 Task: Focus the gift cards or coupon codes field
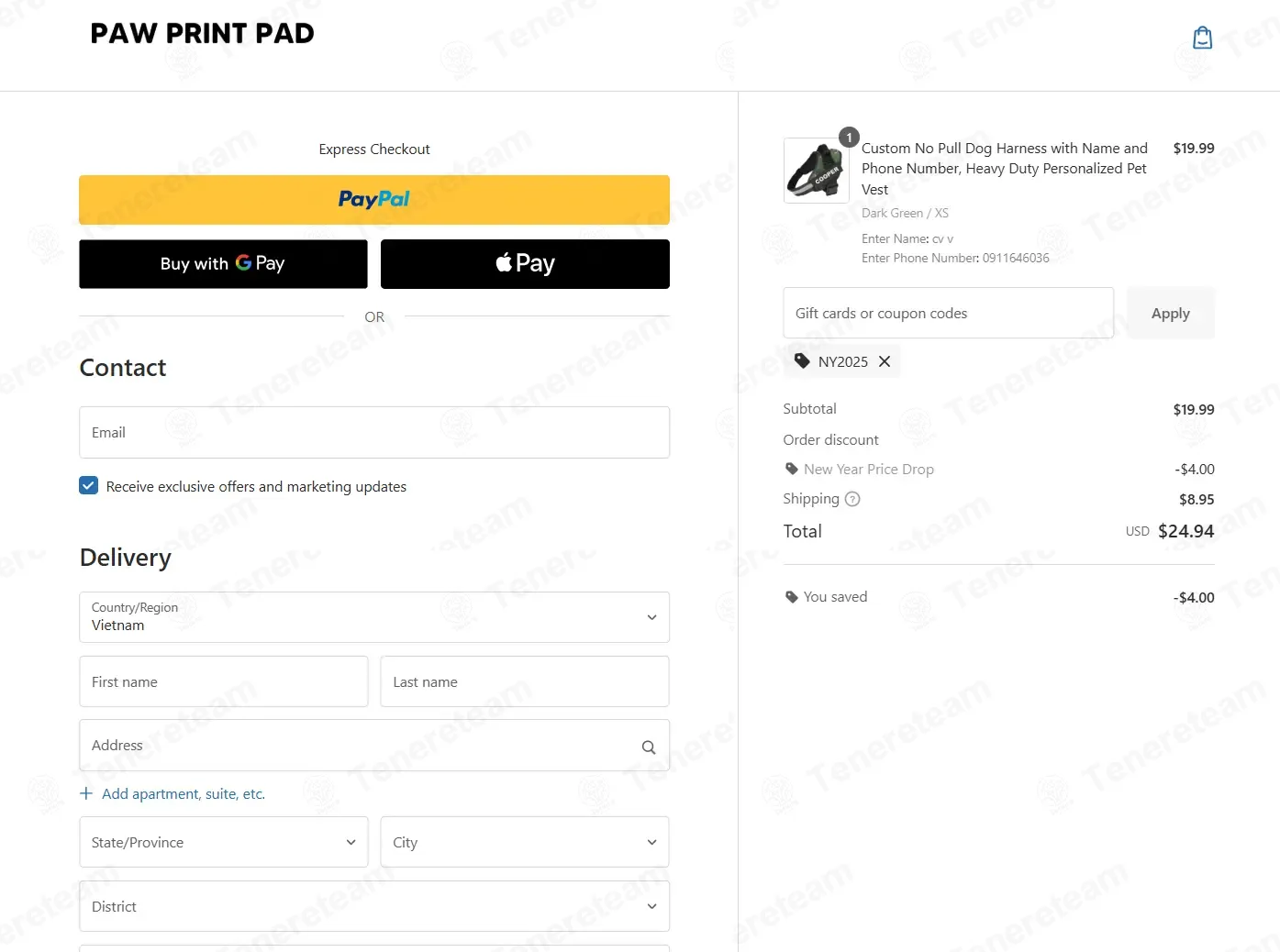(949, 313)
